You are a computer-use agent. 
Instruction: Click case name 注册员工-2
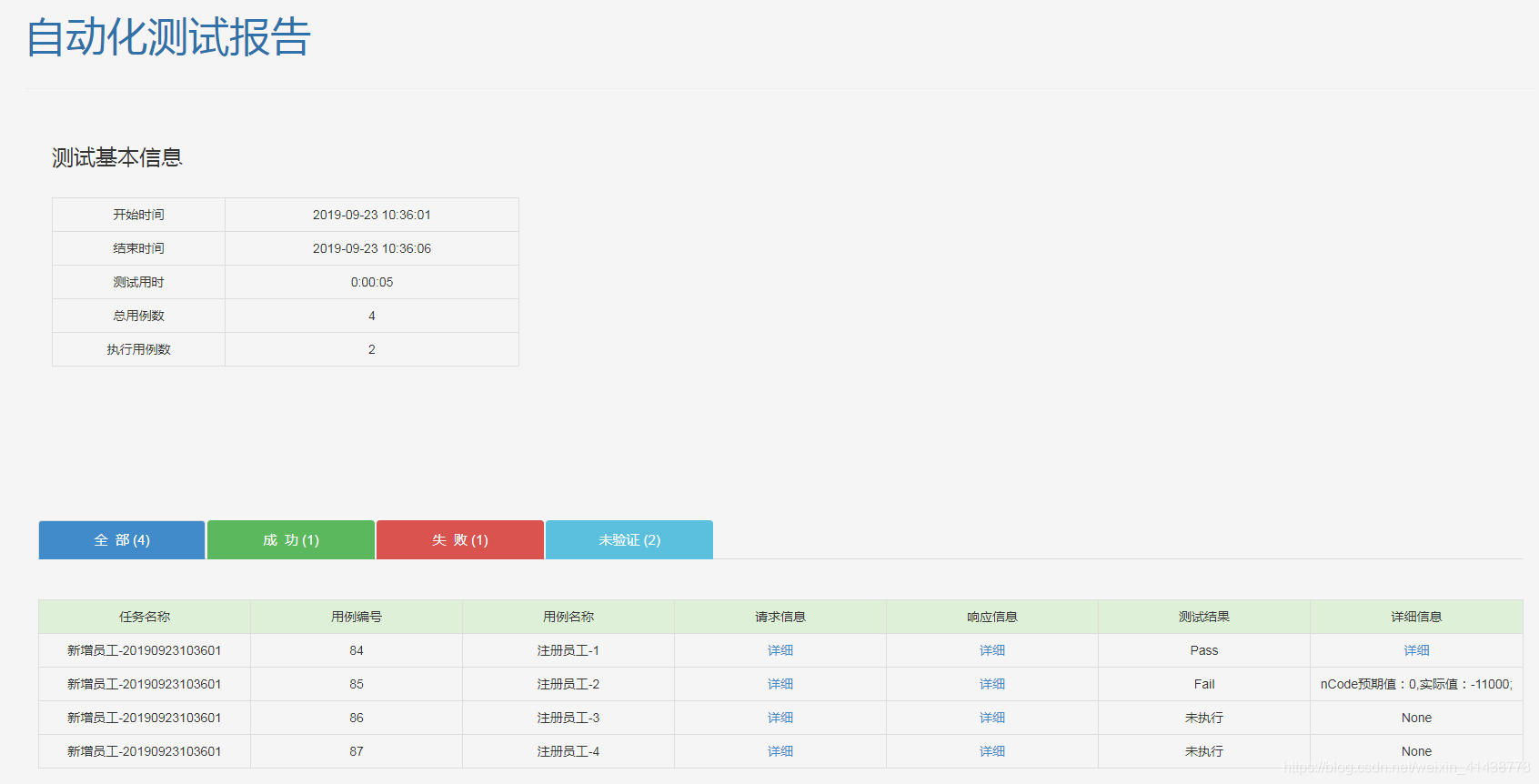click(568, 684)
